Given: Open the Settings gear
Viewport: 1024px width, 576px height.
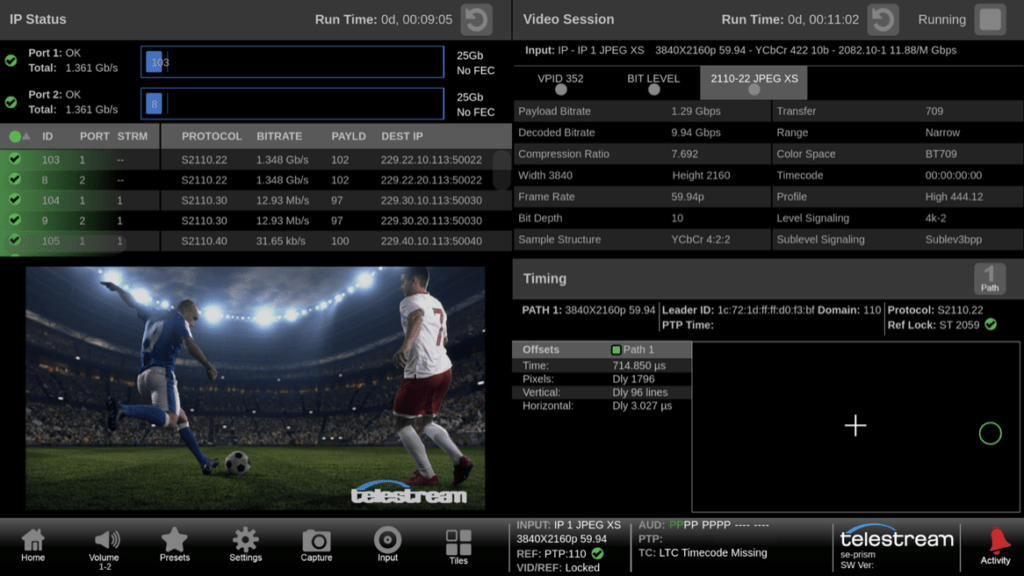Looking at the screenshot, I should pyautogui.click(x=245, y=545).
